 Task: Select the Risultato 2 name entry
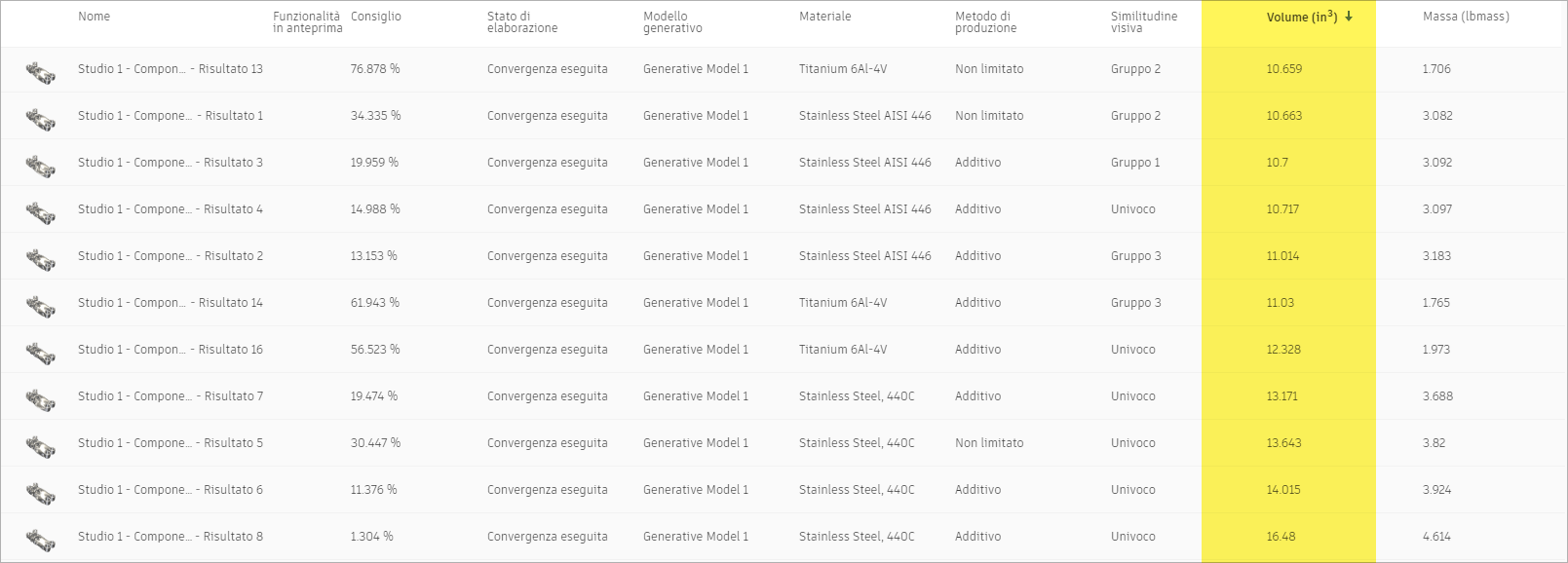[x=171, y=256]
